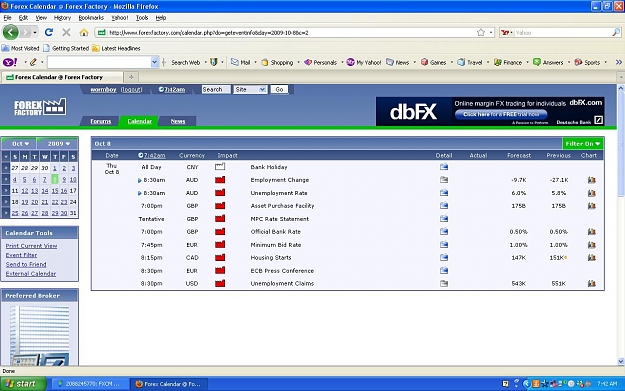Toggle the Filter On button
Screen dimensions: 625x391
tap(582, 143)
